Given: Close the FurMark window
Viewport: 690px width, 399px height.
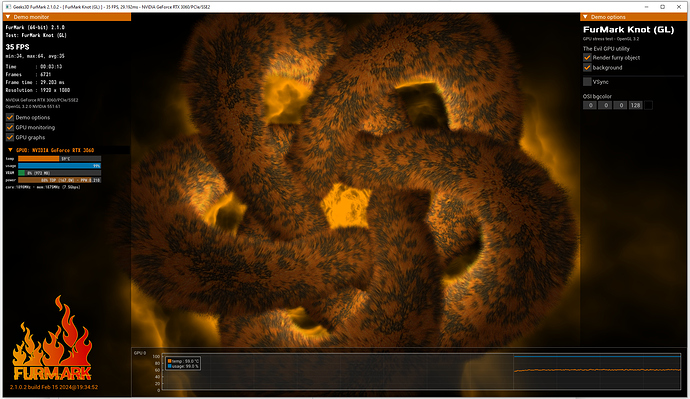Looking at the screenshot, I should tap(679, 7).
